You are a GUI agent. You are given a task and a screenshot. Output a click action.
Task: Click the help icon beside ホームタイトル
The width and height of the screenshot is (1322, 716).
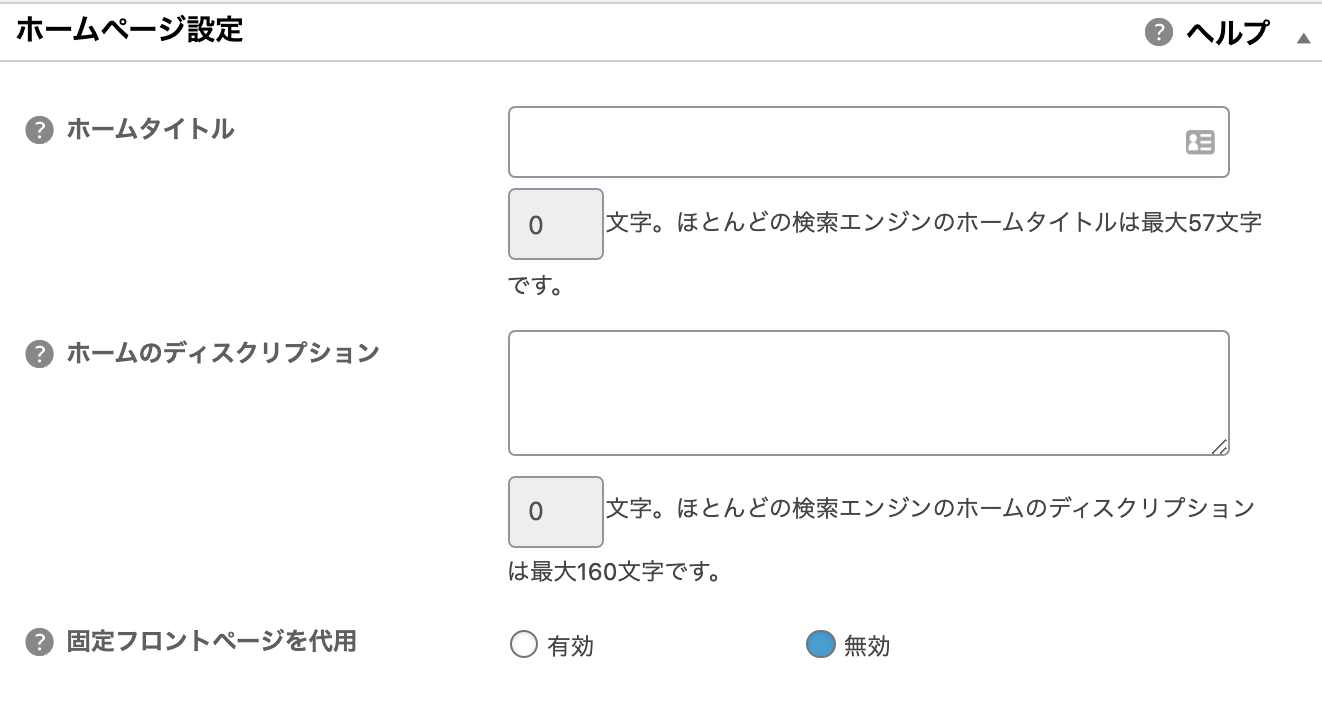point(39,131)
